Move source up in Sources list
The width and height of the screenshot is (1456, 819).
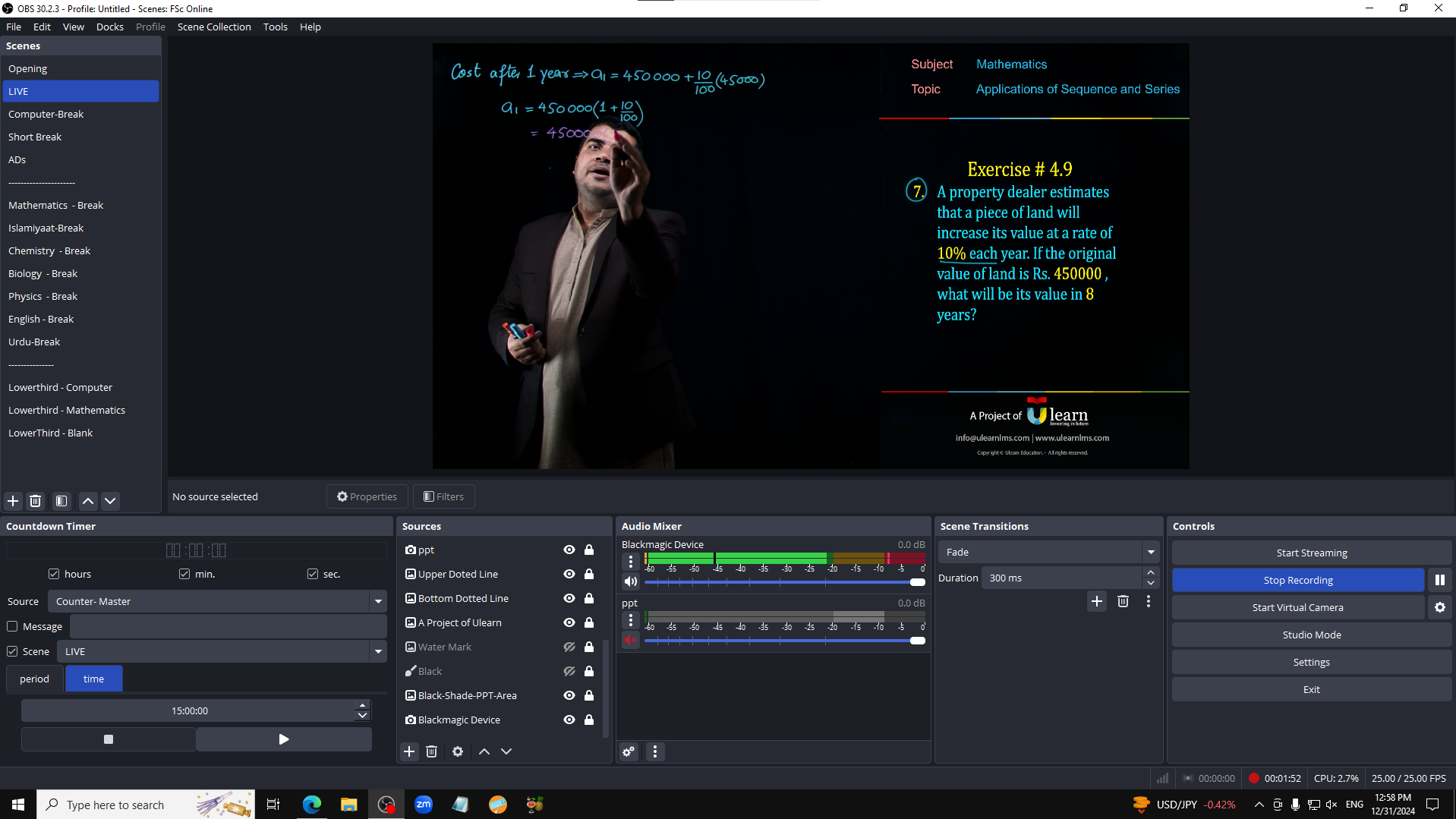(484, 751)
